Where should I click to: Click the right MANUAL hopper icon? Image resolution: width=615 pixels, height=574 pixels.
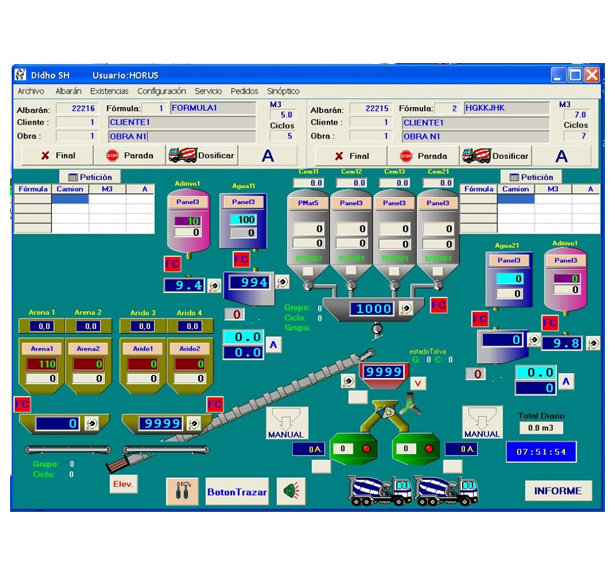pos(482,422)
